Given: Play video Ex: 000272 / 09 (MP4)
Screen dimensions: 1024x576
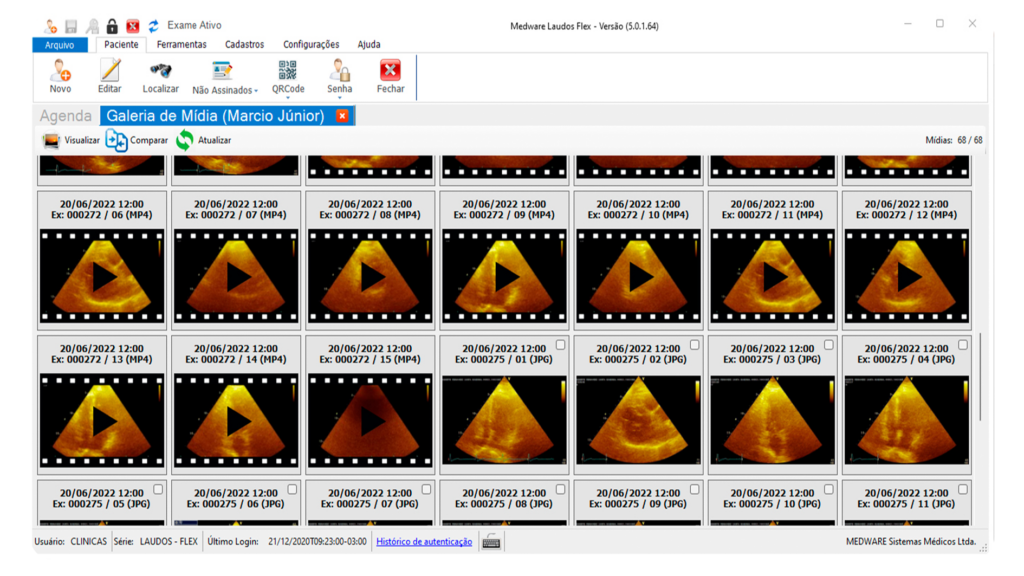Looking at the screenshot, I should coord(504,276).
